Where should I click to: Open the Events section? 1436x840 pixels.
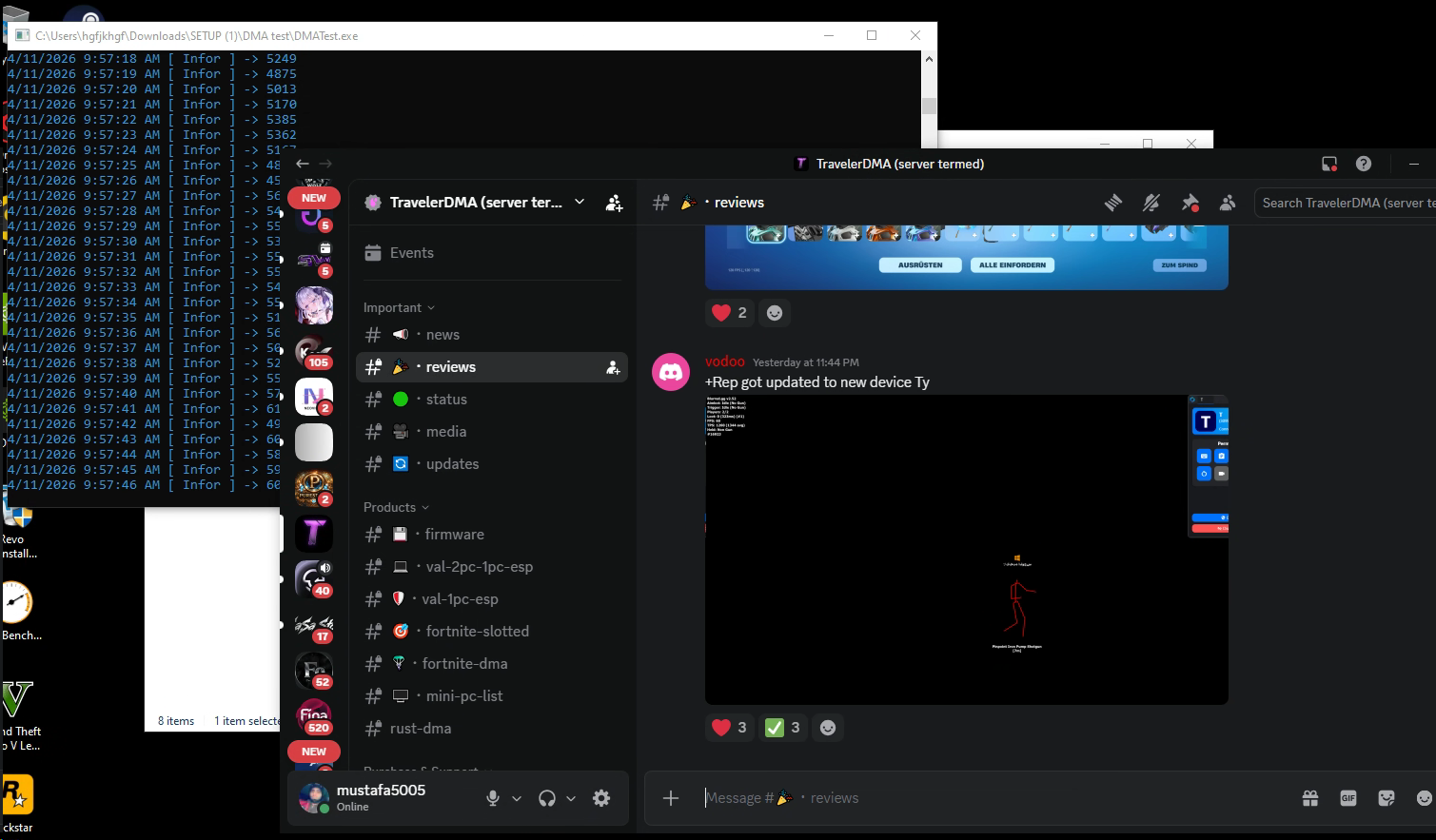[492, 253]
